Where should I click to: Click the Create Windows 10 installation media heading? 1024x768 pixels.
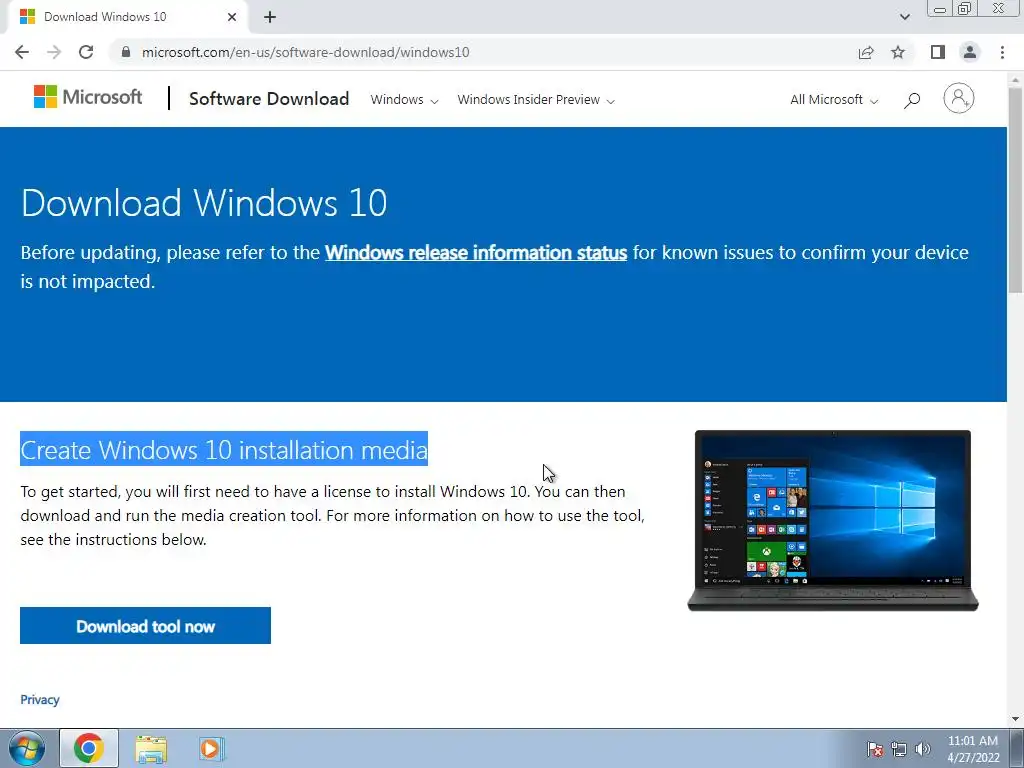coord(224,449)
